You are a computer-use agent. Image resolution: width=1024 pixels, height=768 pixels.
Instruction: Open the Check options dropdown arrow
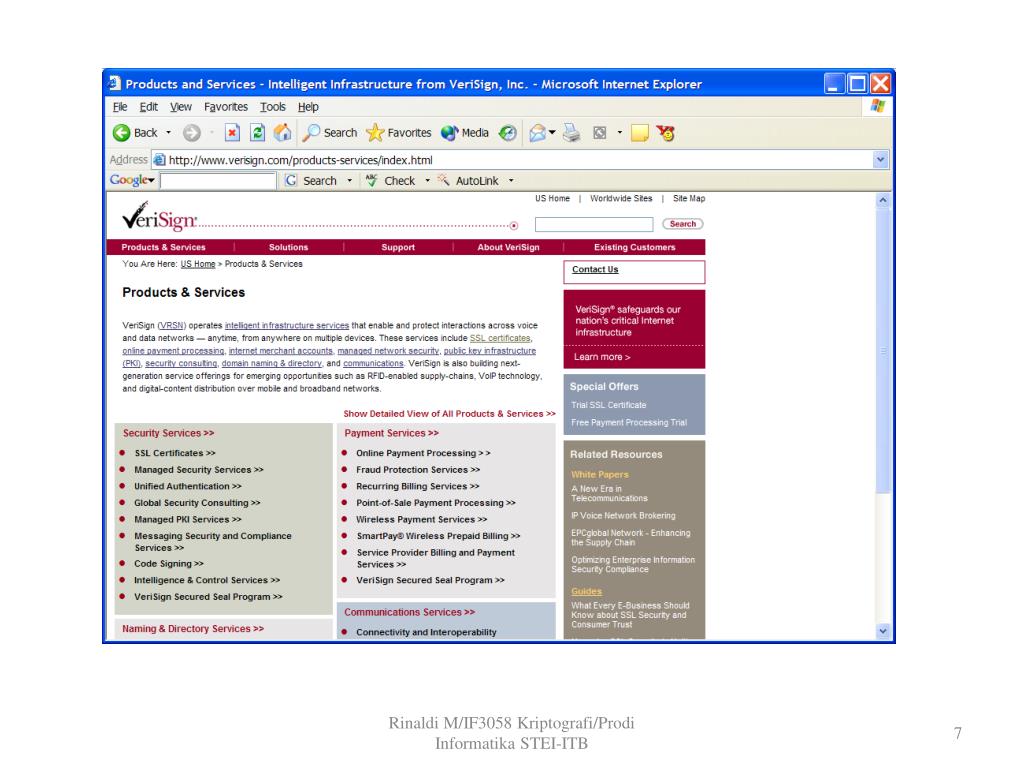pos(428,181)
